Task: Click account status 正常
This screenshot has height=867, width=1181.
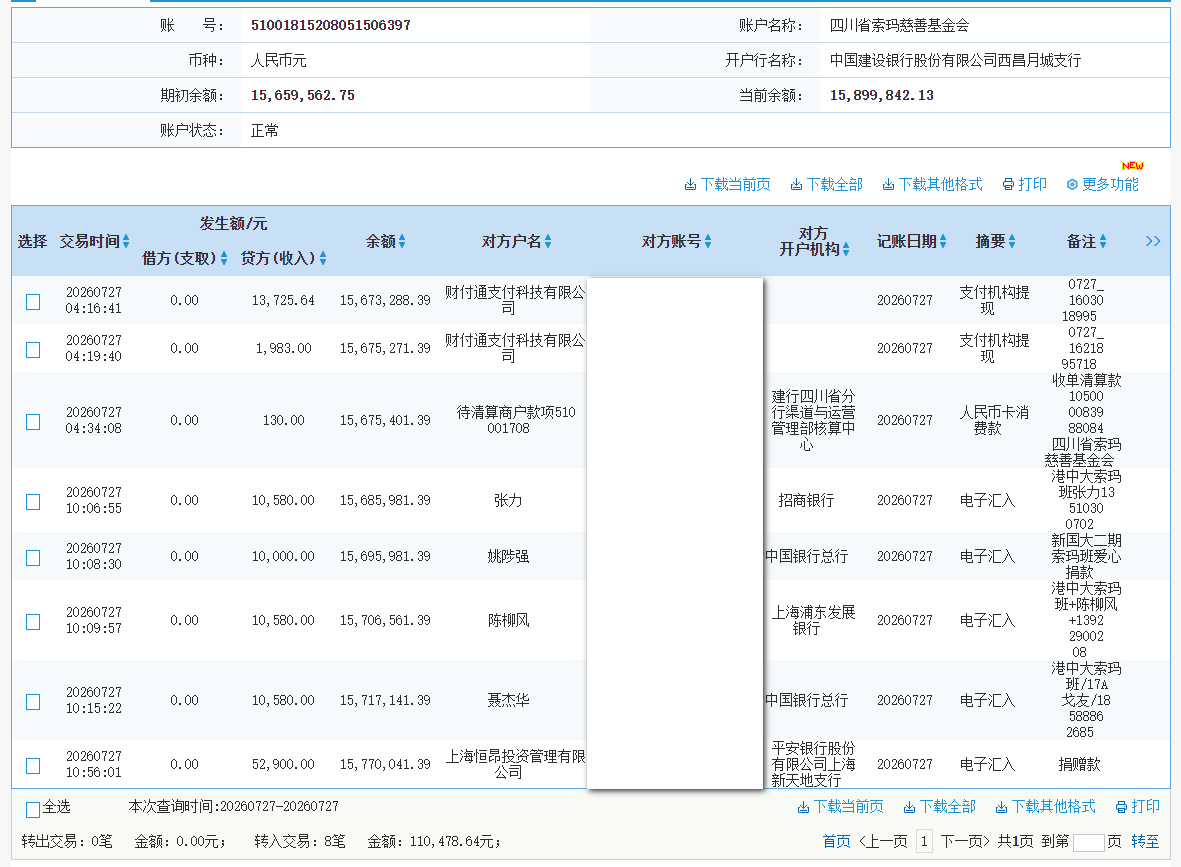Action: 264,131
